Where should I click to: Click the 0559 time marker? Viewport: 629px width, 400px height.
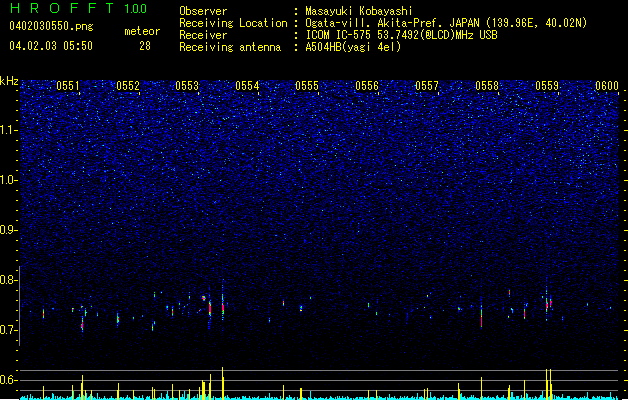547,86
